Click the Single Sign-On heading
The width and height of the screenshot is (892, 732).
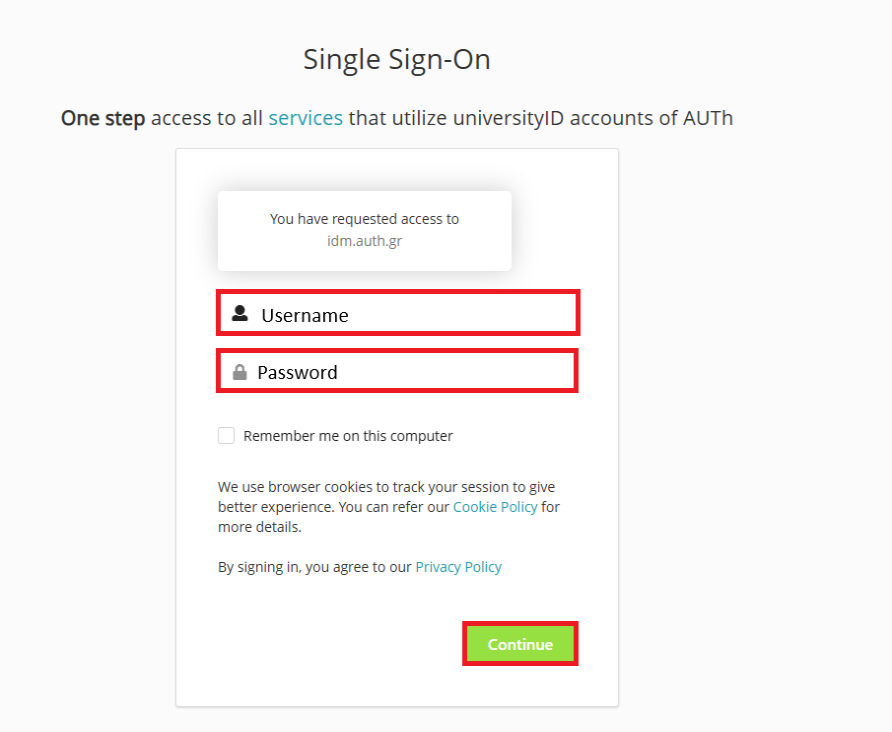tap(397, 60)
